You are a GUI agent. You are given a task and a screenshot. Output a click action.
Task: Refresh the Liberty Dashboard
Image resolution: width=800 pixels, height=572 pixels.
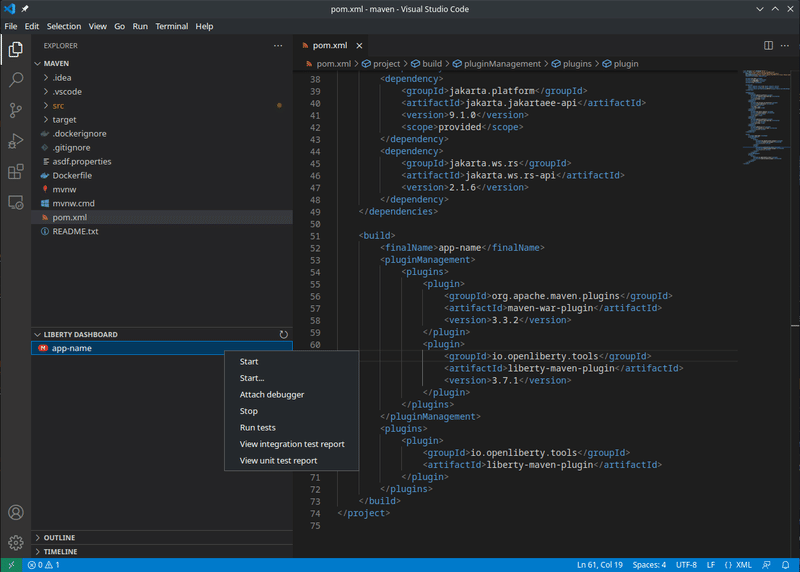tap(284, 334)
